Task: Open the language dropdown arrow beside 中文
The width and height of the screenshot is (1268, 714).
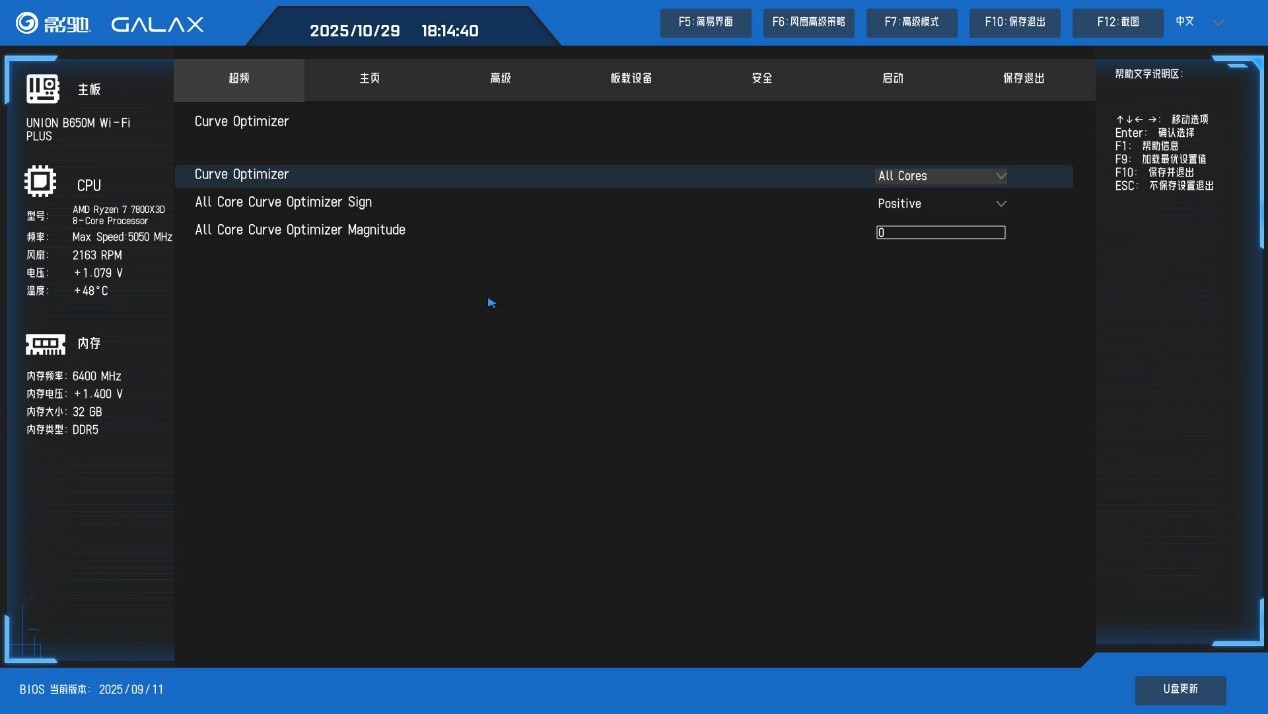Action: (1217, 22)
